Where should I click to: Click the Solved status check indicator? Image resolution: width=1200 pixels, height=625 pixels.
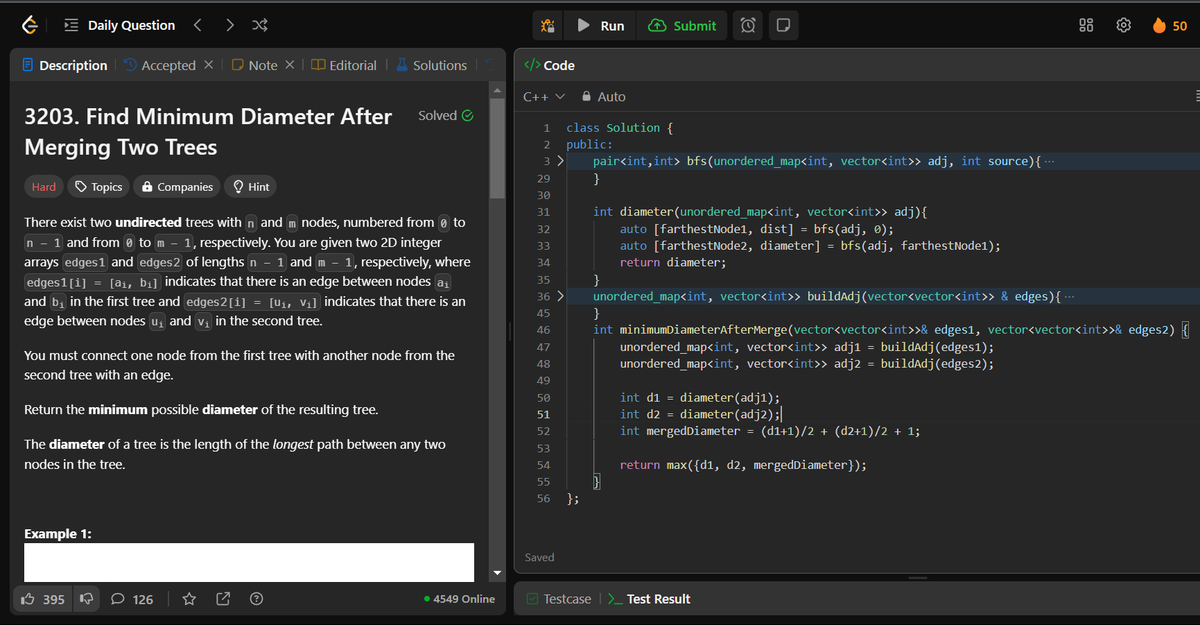(445, 116)
